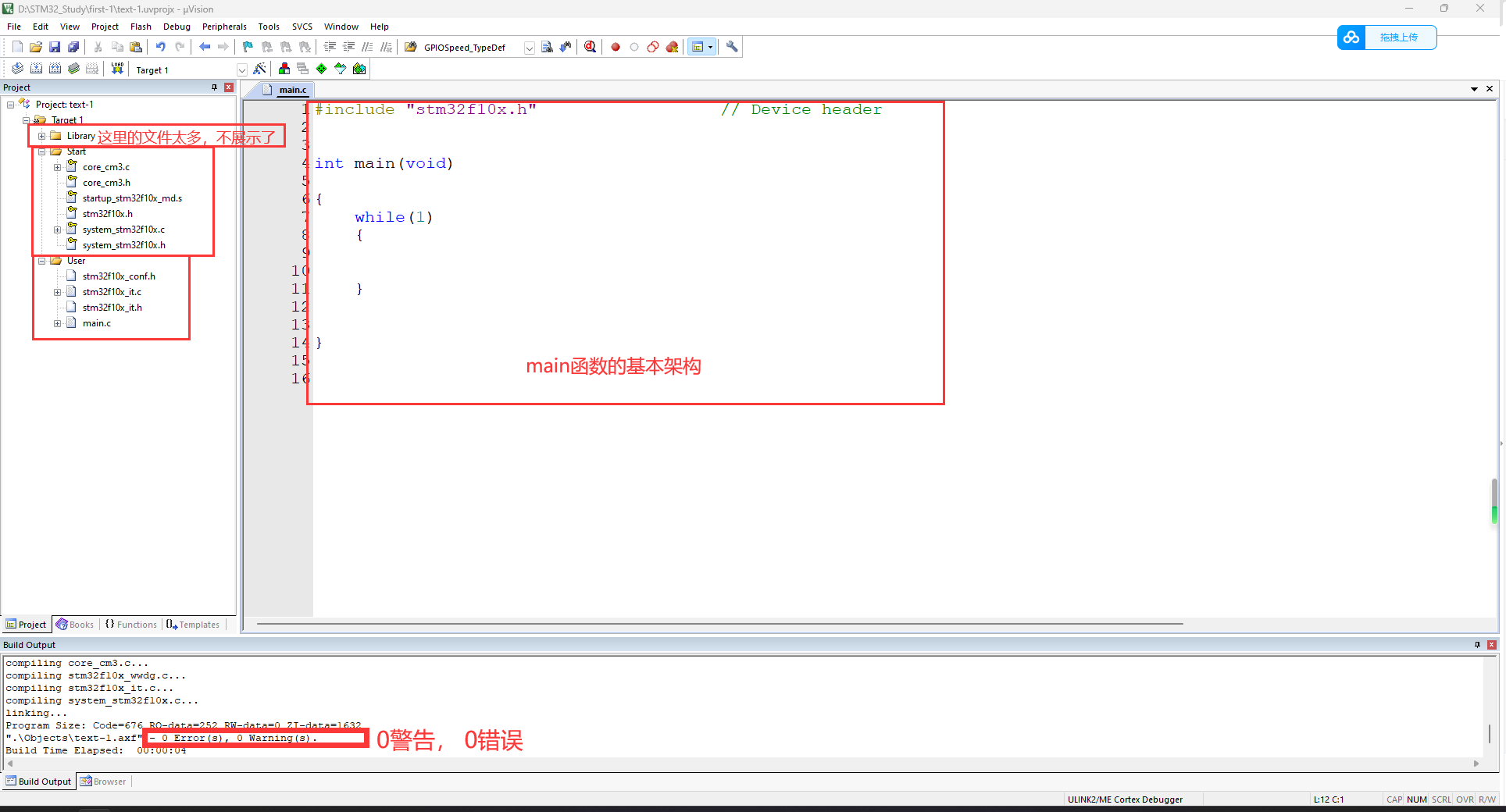
Task: Click the editor horizontal scrollbar
Action: point(719,624)
